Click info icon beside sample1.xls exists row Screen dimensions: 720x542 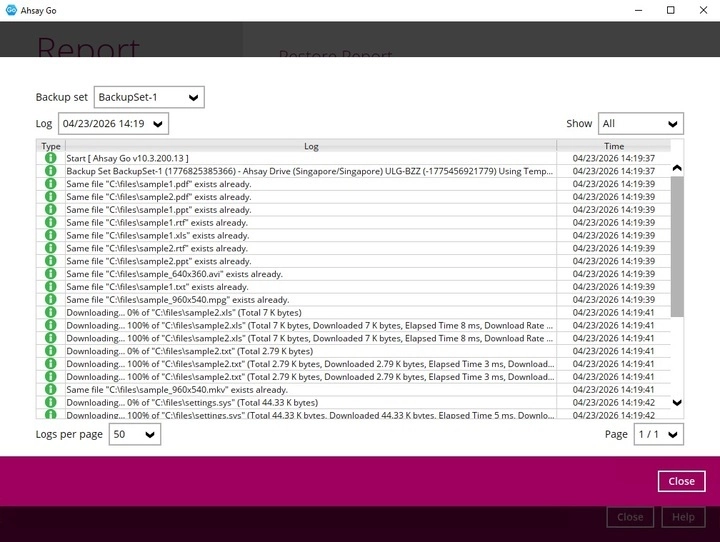coord(51,235)
